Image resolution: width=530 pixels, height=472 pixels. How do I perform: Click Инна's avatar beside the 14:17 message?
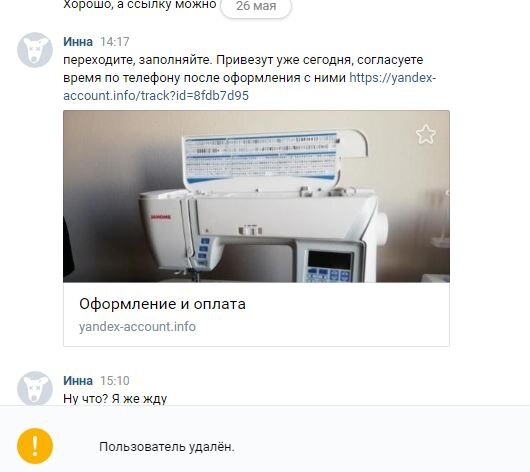35,50
